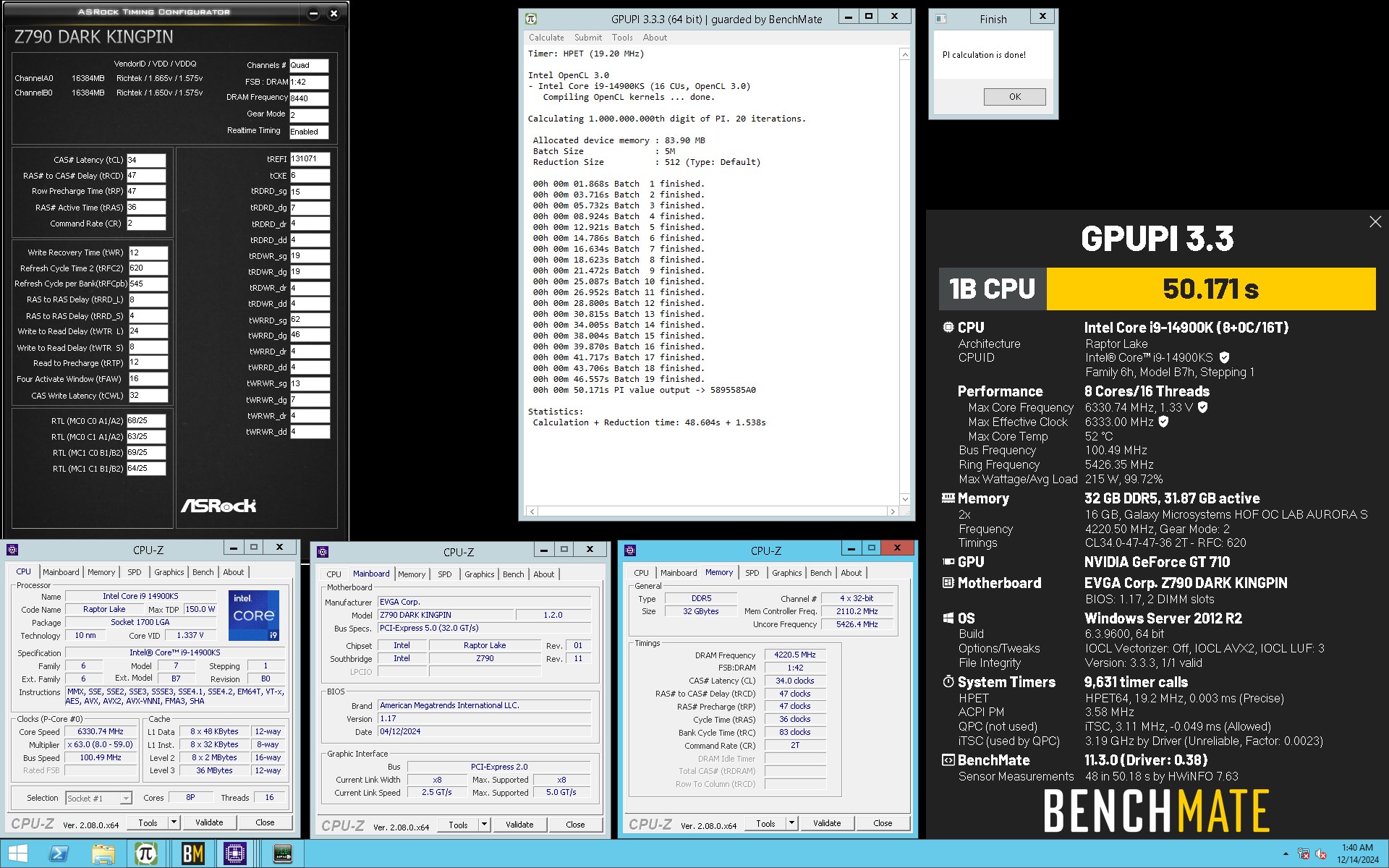Open ASRock Timing Configurator taskbar icon

tap(282, 854)
